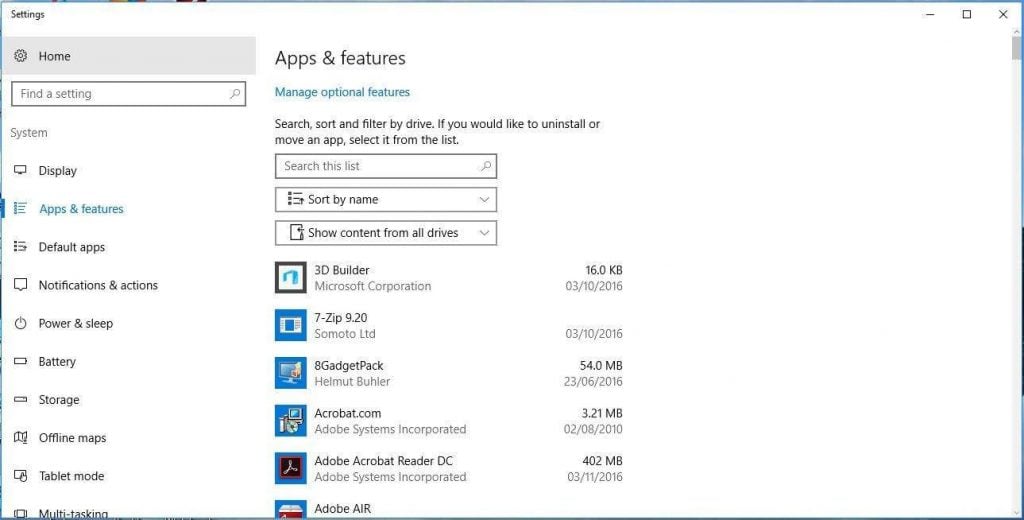Screen dimensions: 1024x520
Task: Click the Tablet mode icon
Action: tap(20, 476)
